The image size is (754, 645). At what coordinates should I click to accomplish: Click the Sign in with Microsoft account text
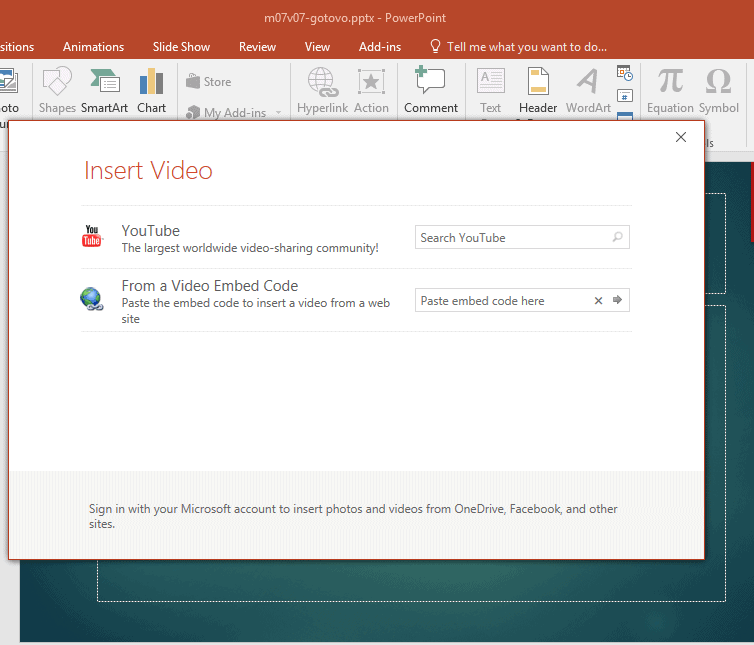[x=353, y=516]
